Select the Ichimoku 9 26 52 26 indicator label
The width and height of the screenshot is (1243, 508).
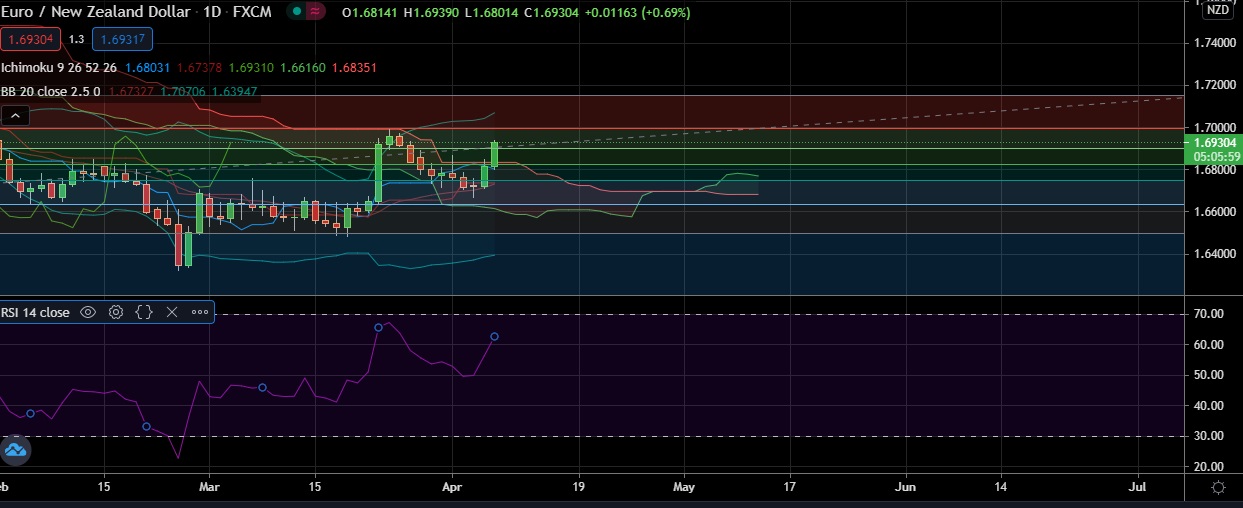(59, 67)
